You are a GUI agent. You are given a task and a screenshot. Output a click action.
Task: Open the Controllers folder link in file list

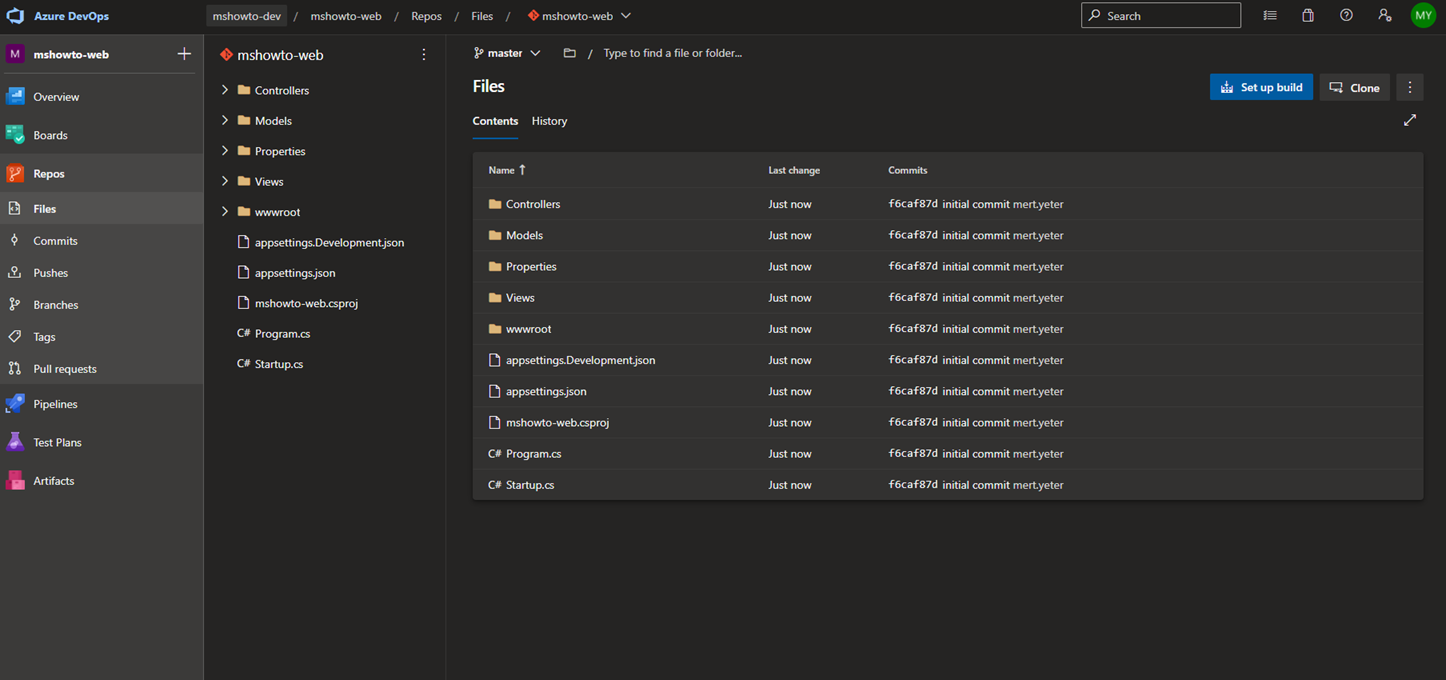coord(533,204)
